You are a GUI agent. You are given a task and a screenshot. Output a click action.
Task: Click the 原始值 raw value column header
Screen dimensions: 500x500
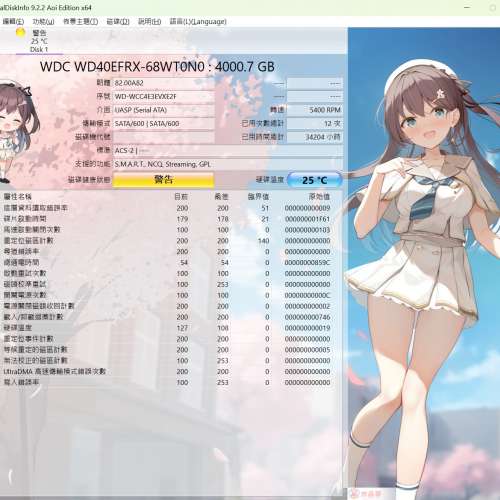(x=319, y=197)
